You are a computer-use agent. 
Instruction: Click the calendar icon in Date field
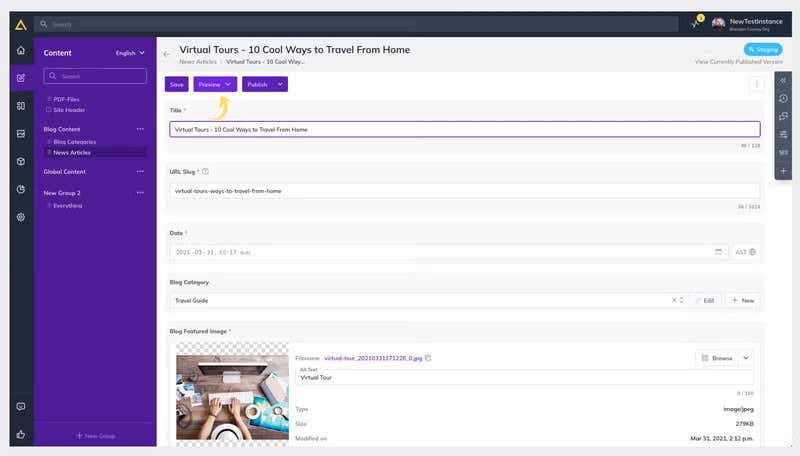[x=719, y=252]
